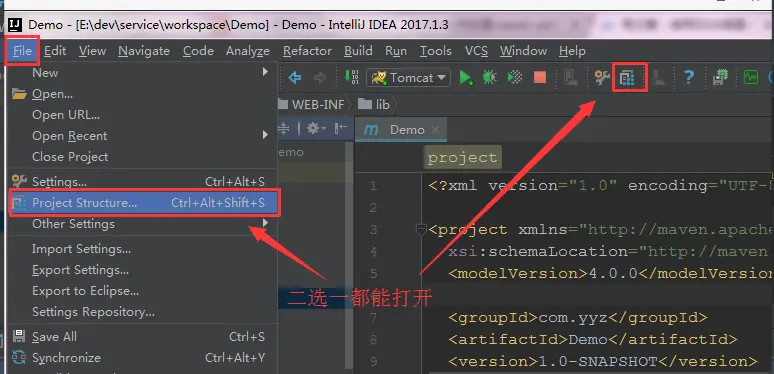774x374 pixels.
Task: Click the modelVersion 4.0.0 line
Action: 611,273
